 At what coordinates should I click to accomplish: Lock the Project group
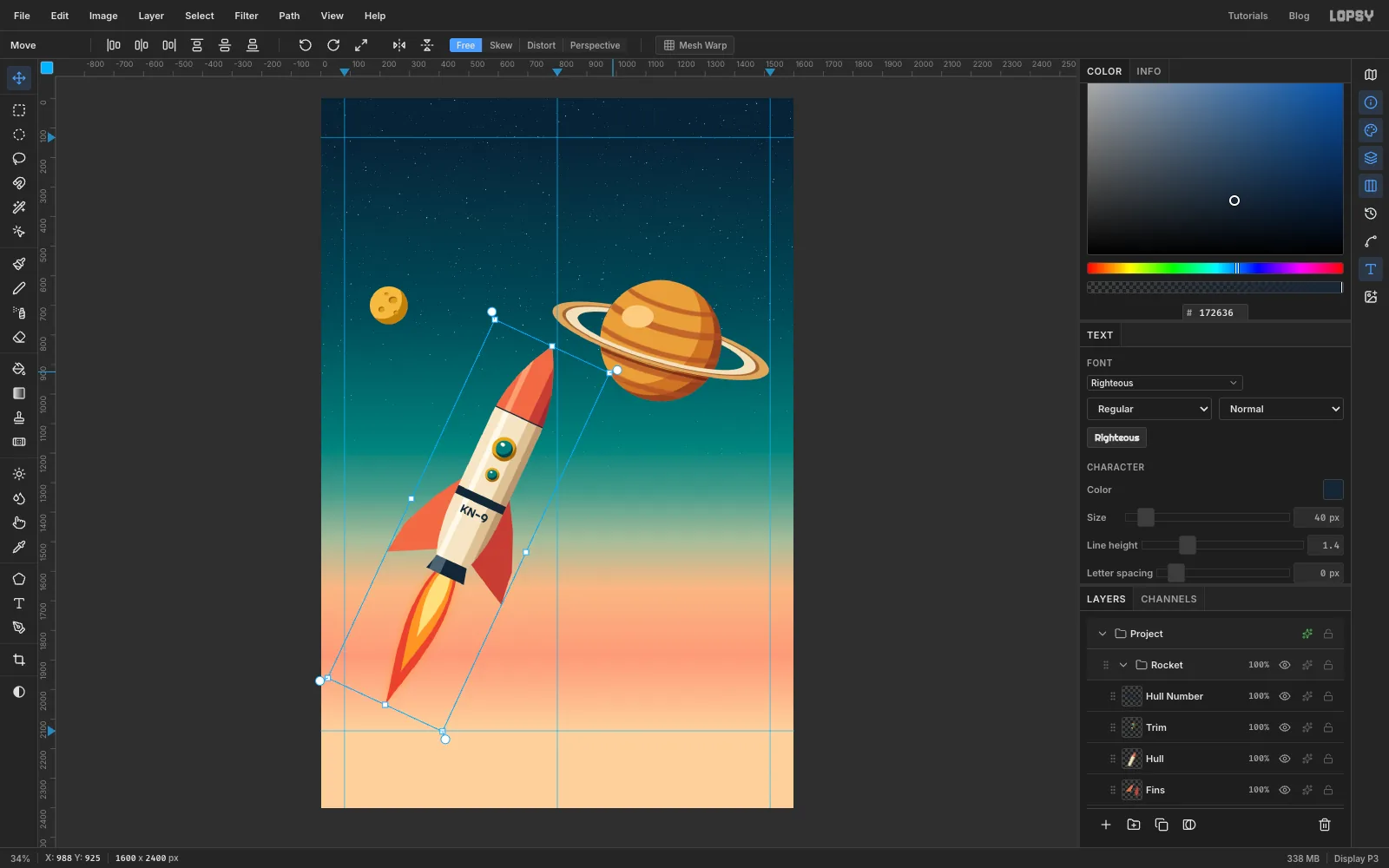point(1328,634)
